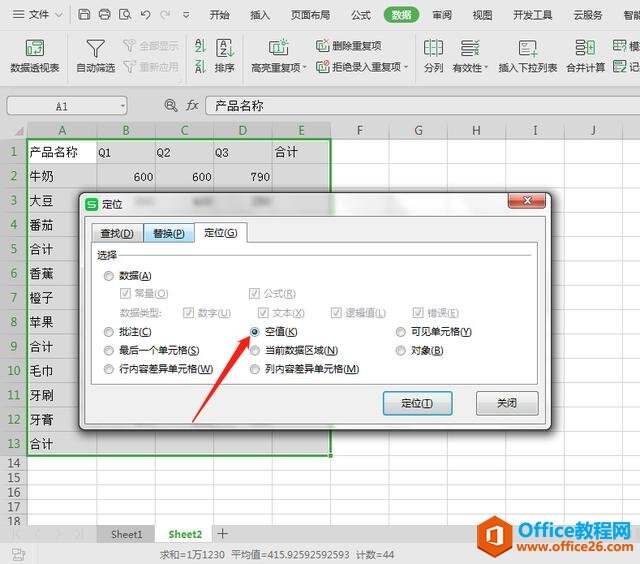The height and width of the screenshot is (564, 640).
Task: Expand quick access toolbar customize arrow
Action: pos(186,15)
